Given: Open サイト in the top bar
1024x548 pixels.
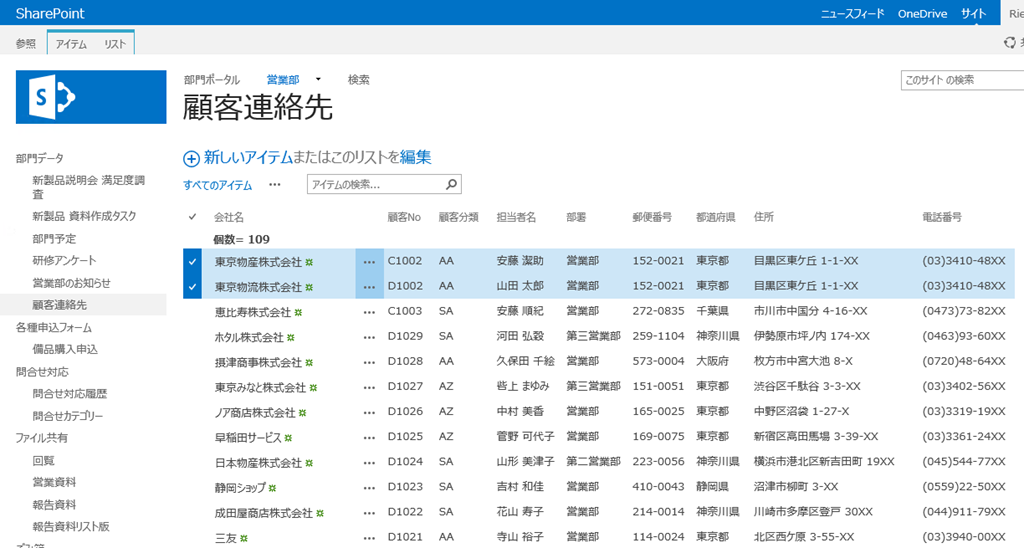Looking at the screenshot, I should pos(973,14).
